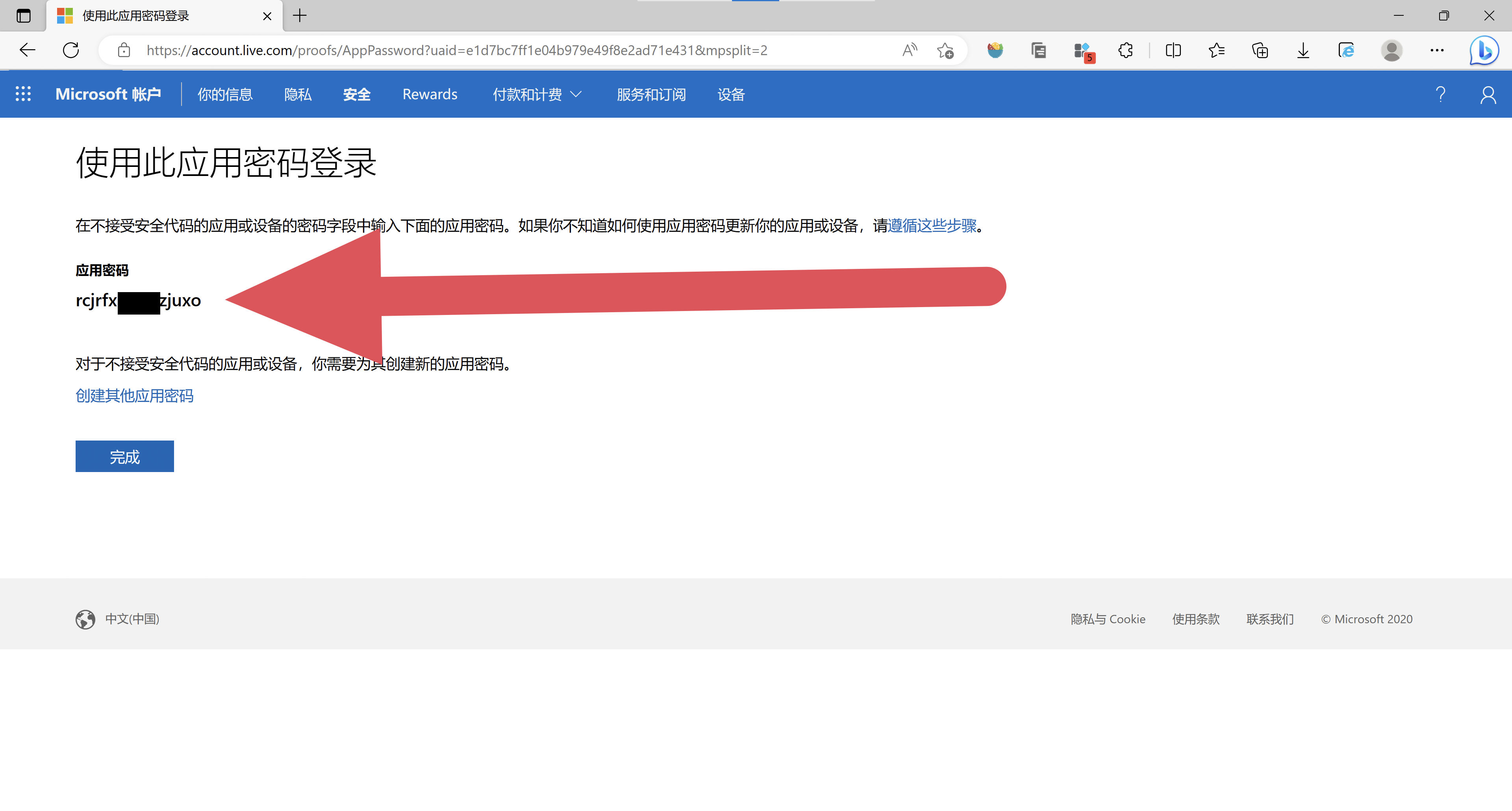Open the downloads arrow icon

tap(1303, 50)
